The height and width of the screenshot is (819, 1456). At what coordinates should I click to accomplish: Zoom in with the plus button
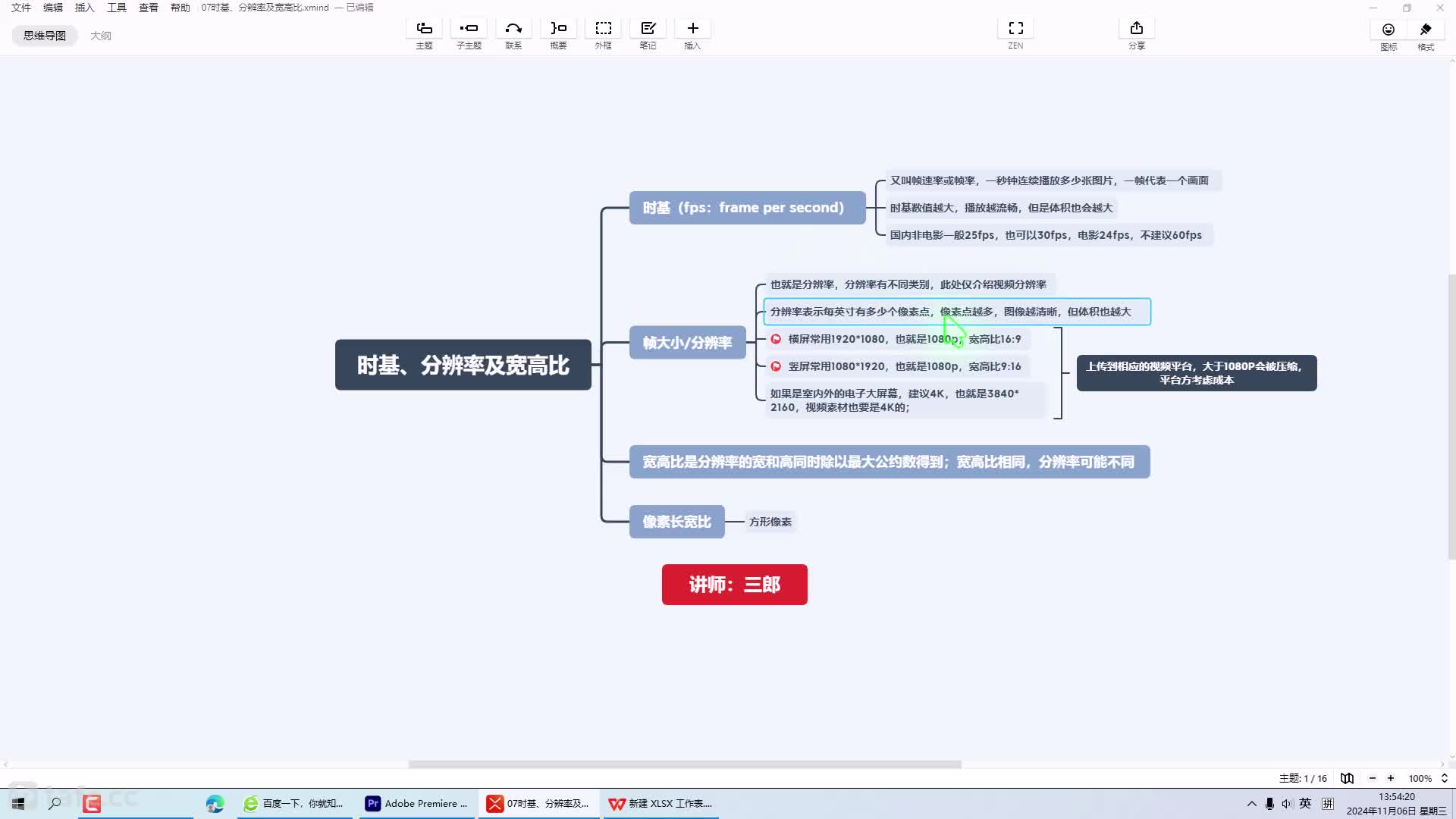(x=1391, y=778)
